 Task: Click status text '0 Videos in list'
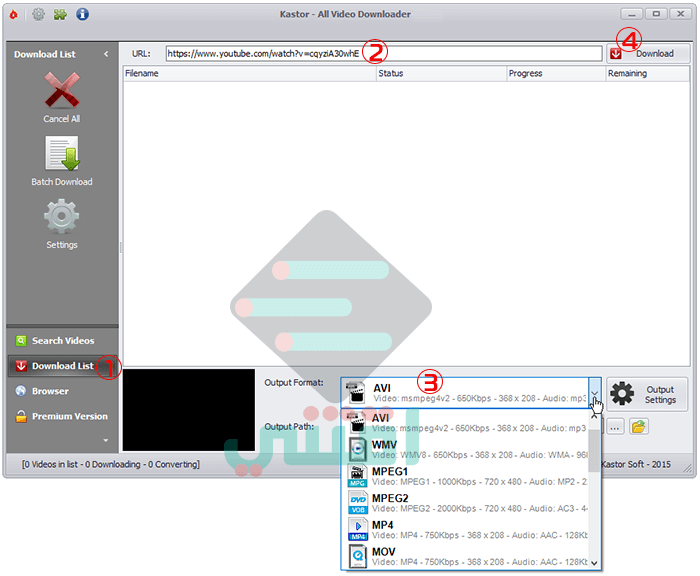pyautogui.click(x=53, y=464)
